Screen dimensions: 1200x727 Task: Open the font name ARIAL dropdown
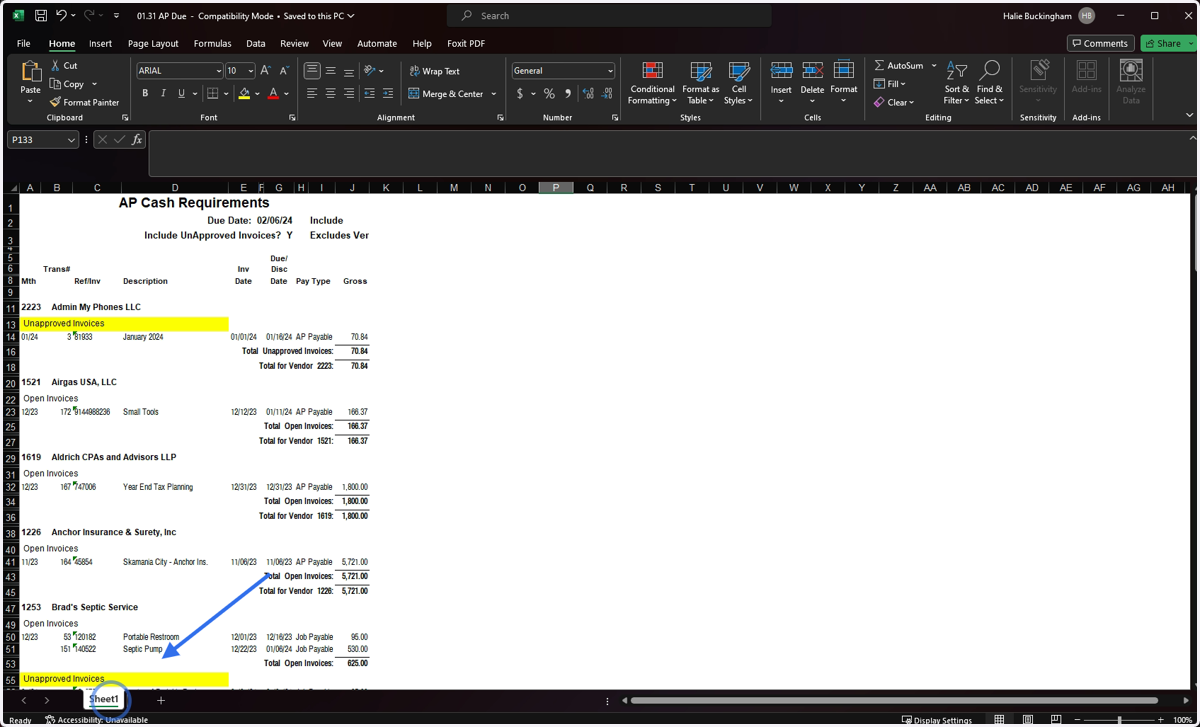click(x=219, y=71)
